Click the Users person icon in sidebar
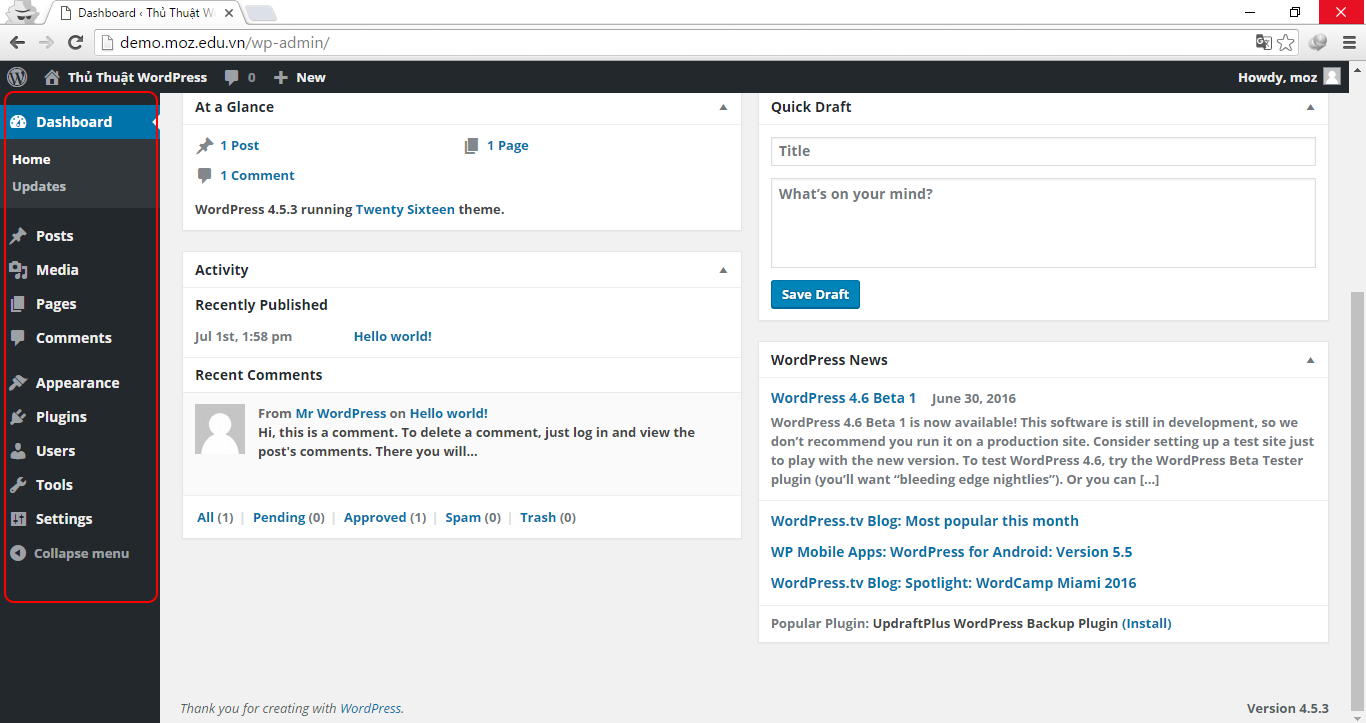The image size is (1366, 723). coord(18,451)
